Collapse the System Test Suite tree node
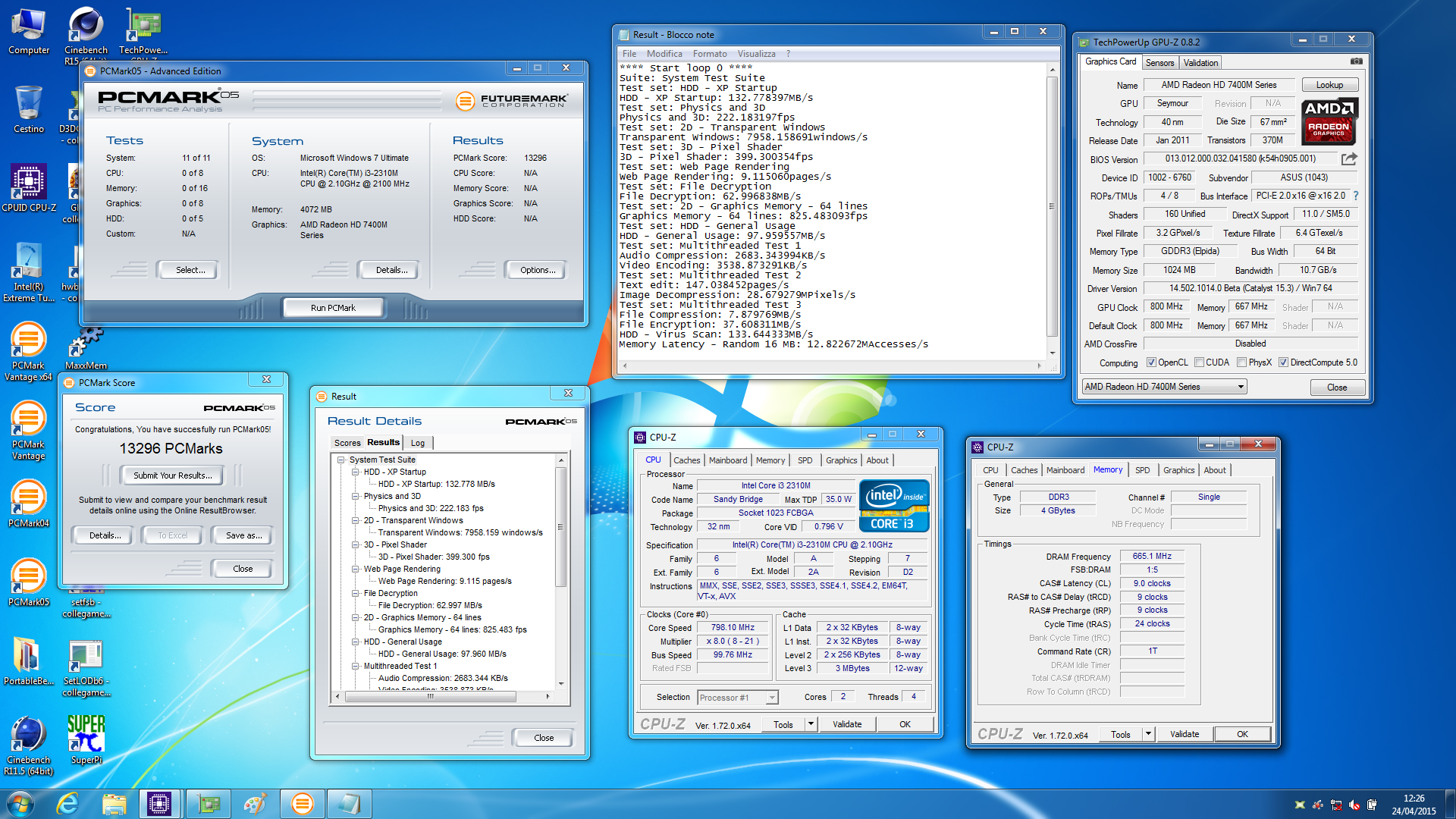Screen dimensions: 1456x819 coord(340,460)
